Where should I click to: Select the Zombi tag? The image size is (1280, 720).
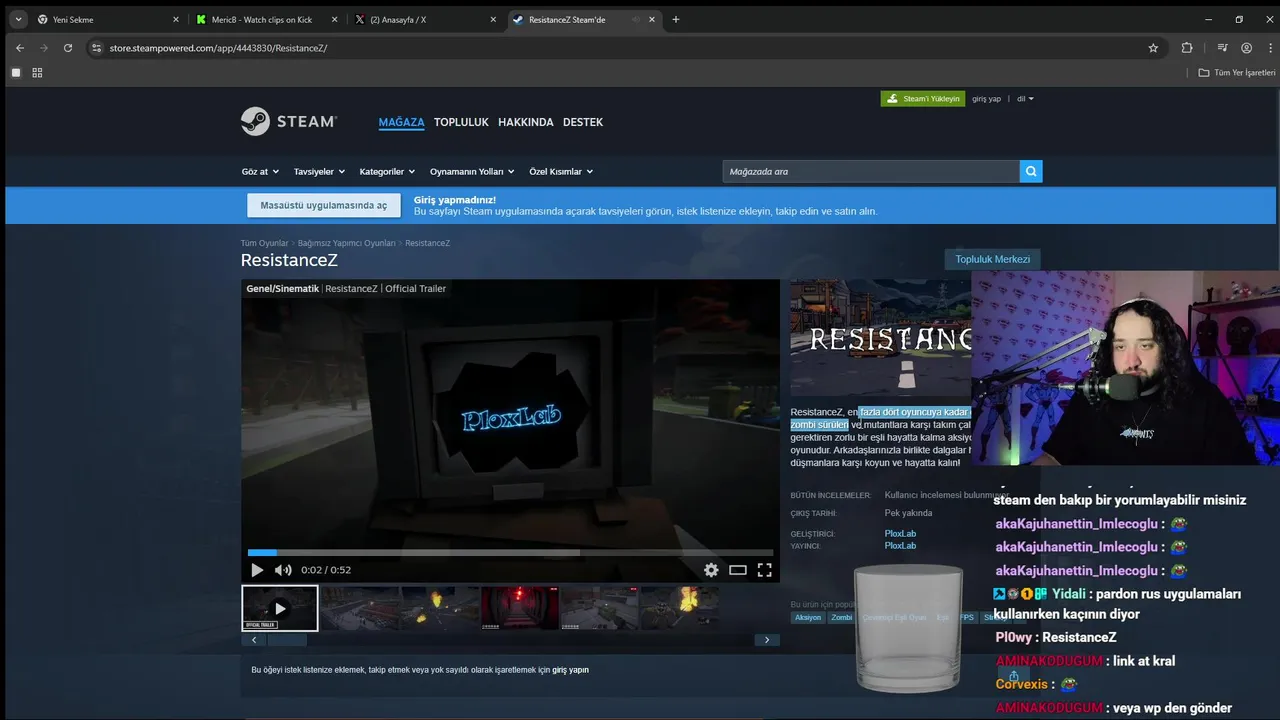(x=842, y=617)
